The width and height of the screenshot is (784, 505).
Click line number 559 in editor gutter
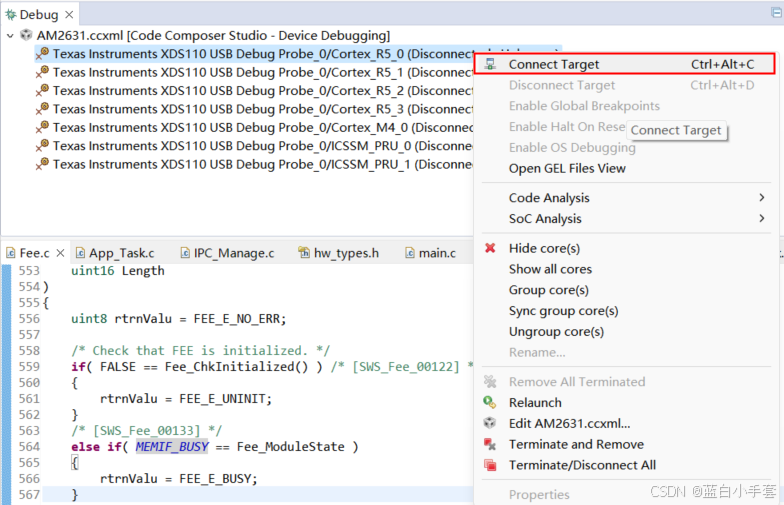click(x=29, y=366)
